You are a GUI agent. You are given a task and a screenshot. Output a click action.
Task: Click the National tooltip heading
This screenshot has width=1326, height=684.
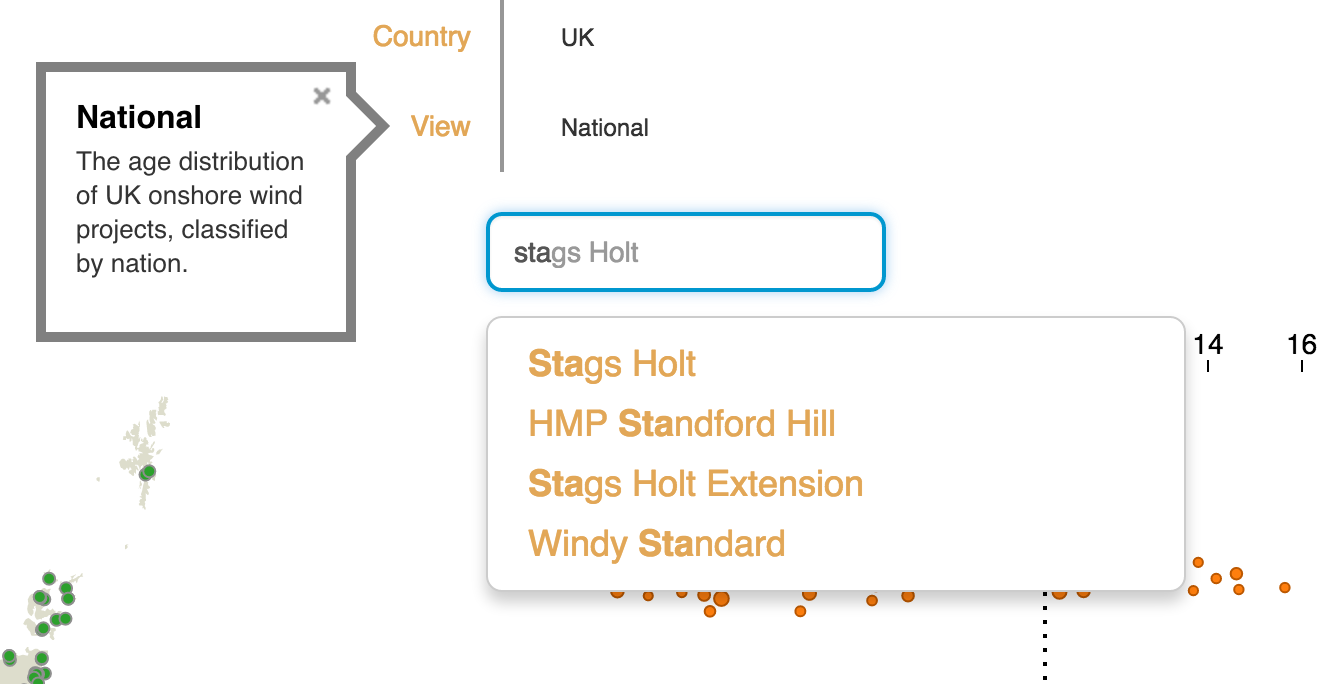(139, 117)
